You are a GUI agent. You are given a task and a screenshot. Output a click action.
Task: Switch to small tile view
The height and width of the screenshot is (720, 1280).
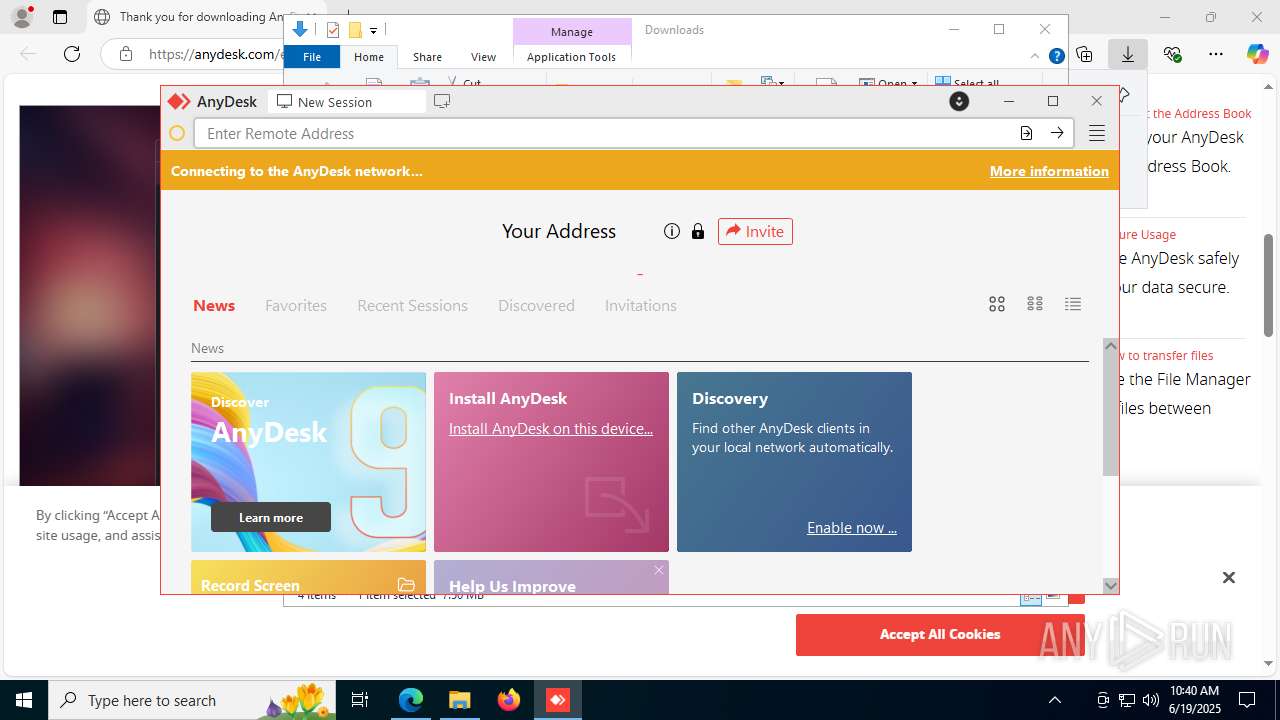(1035, 304)
